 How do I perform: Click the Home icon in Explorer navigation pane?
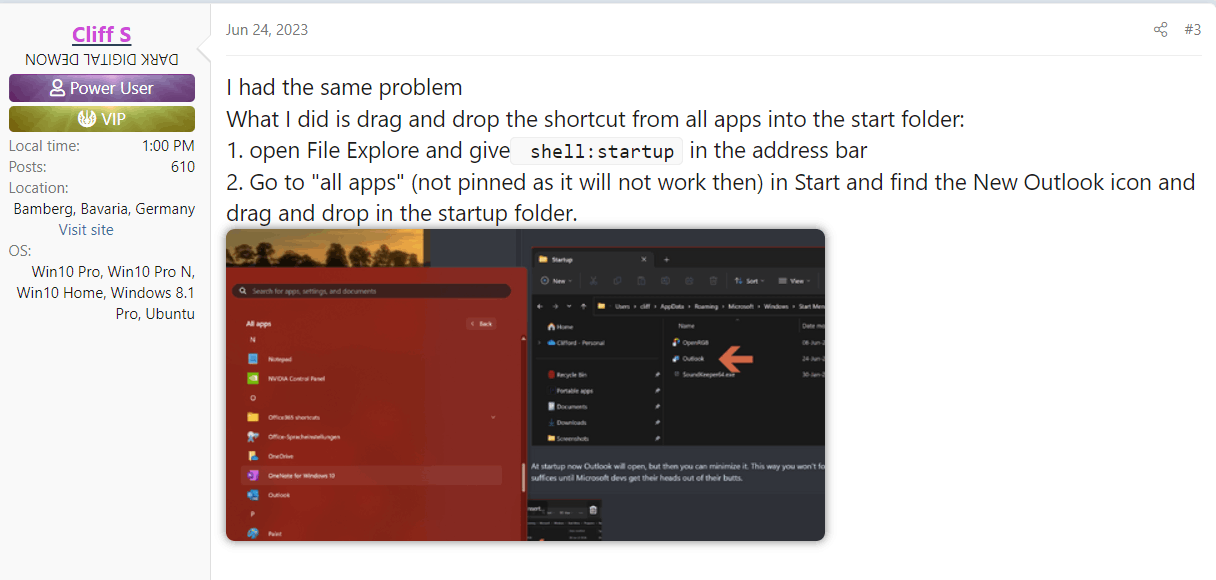pos(551,326)
